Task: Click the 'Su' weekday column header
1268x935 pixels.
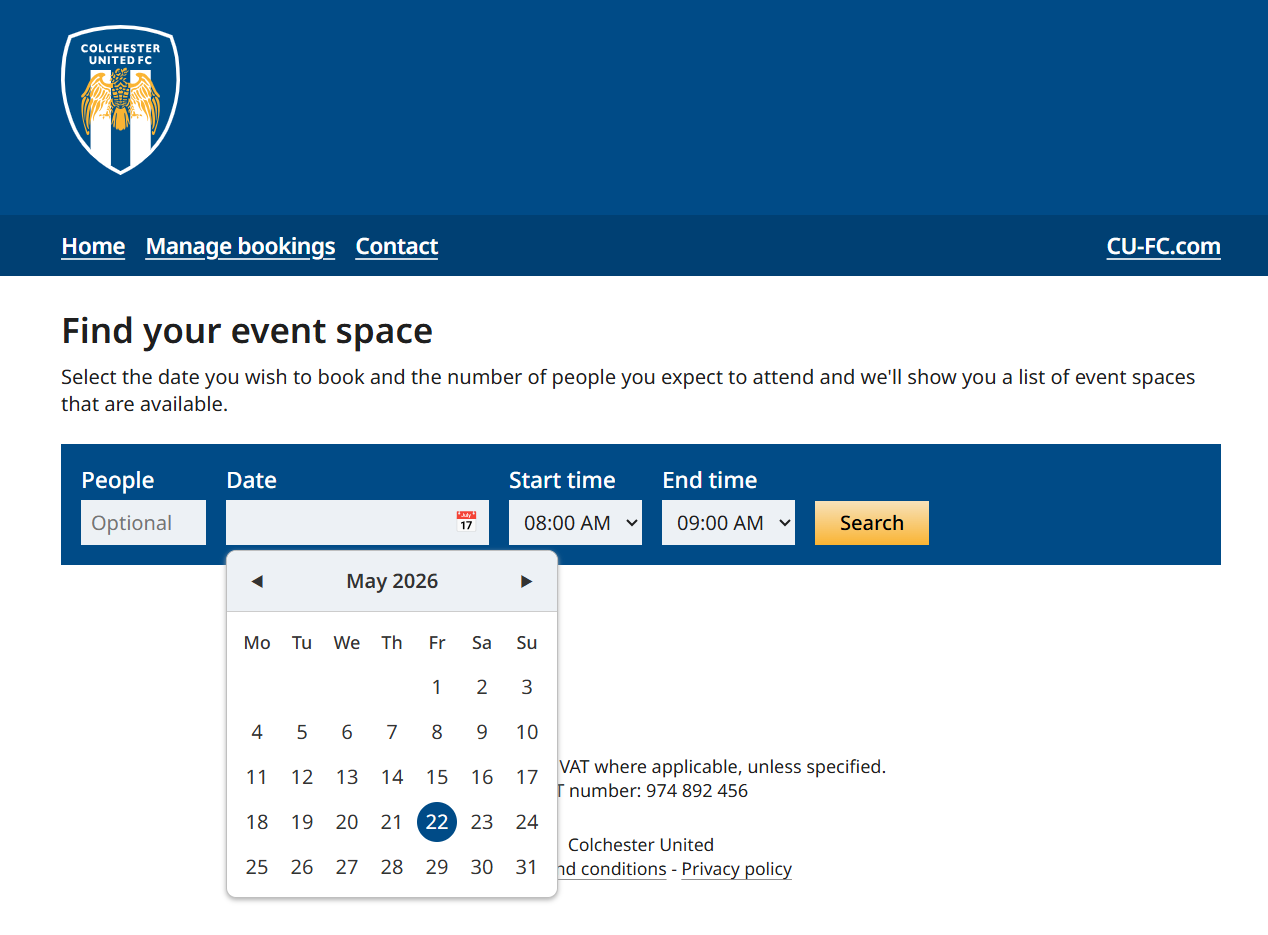Action: pyautogui.click(x=527, y=643)
